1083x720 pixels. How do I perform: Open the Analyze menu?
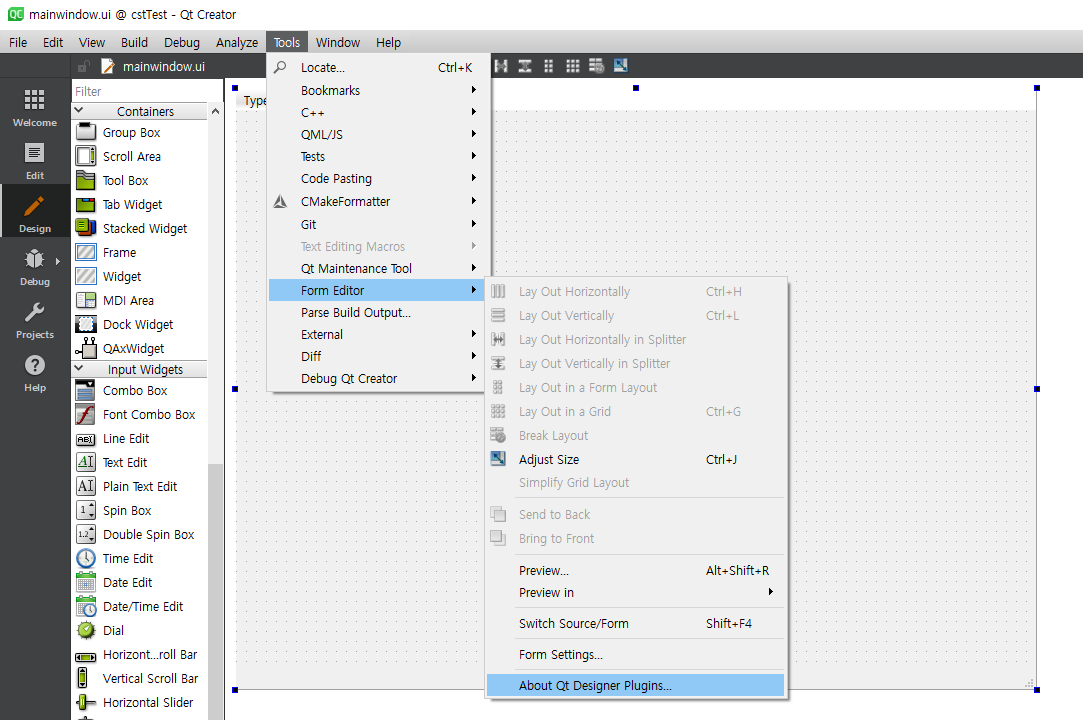pos(237,42)
